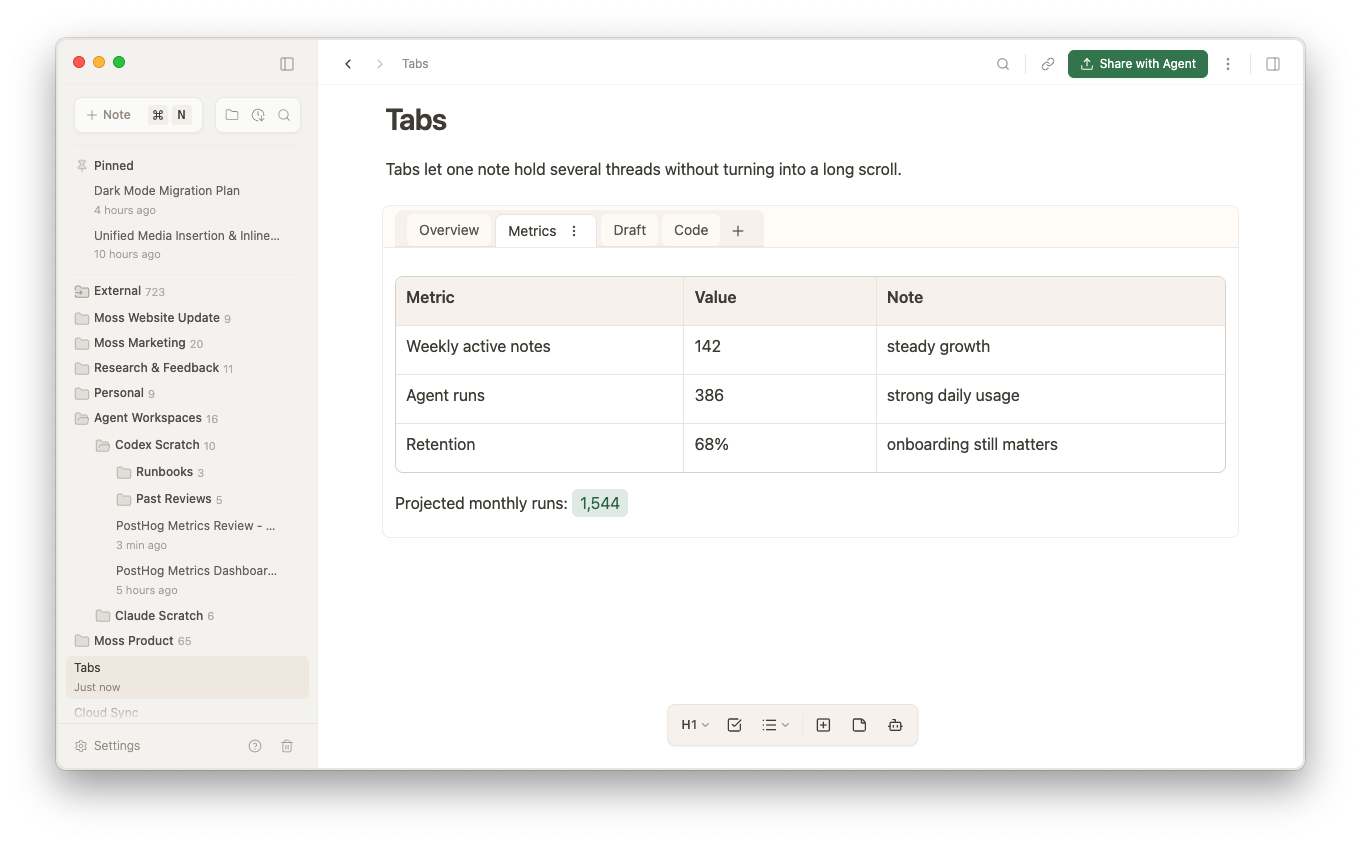Open the Dark Mode Migration Plan note
The width and height of the screenshot is (1361, 844).
click(166, 190)
